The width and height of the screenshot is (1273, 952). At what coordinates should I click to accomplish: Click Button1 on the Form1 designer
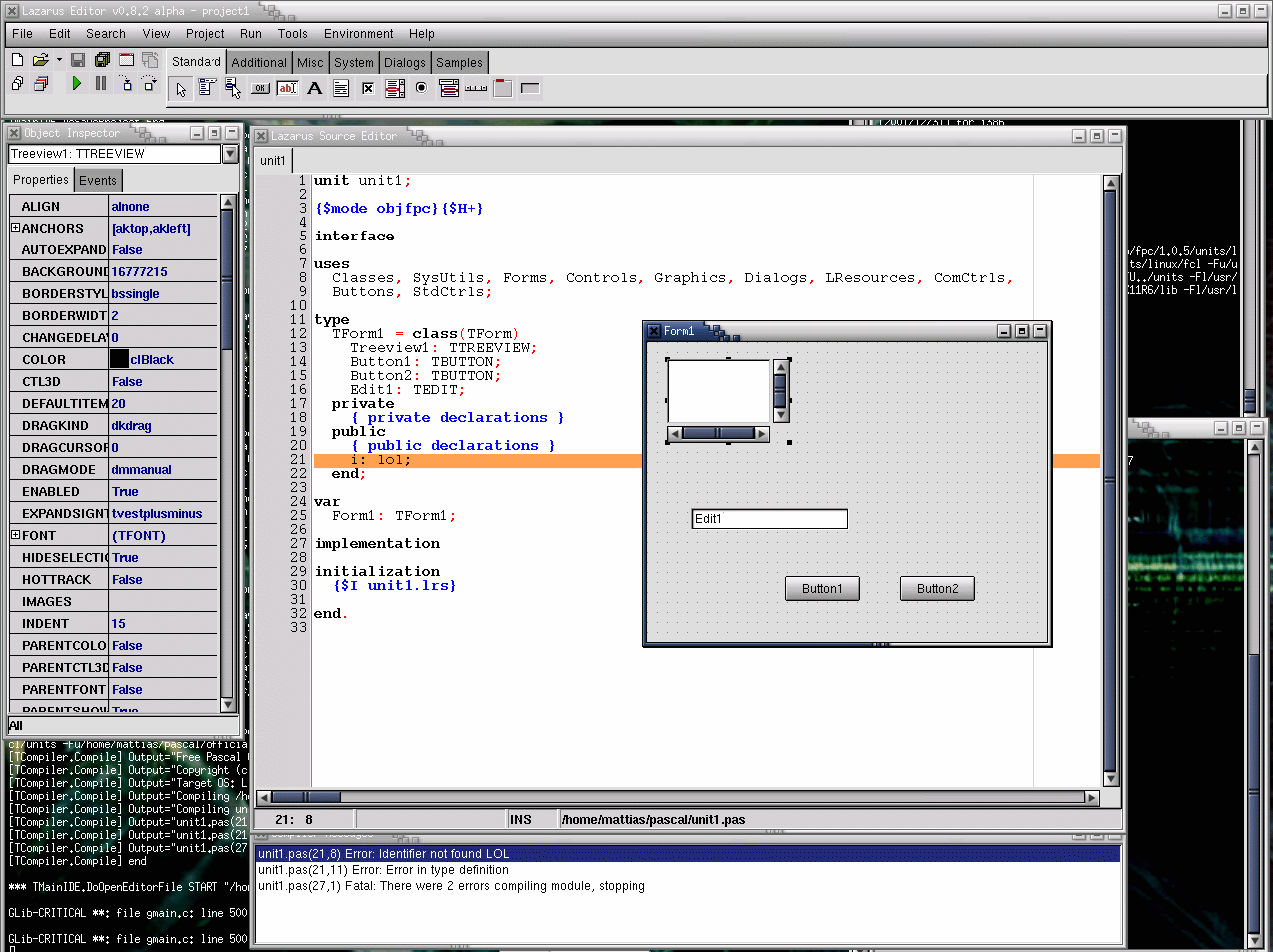822,589
